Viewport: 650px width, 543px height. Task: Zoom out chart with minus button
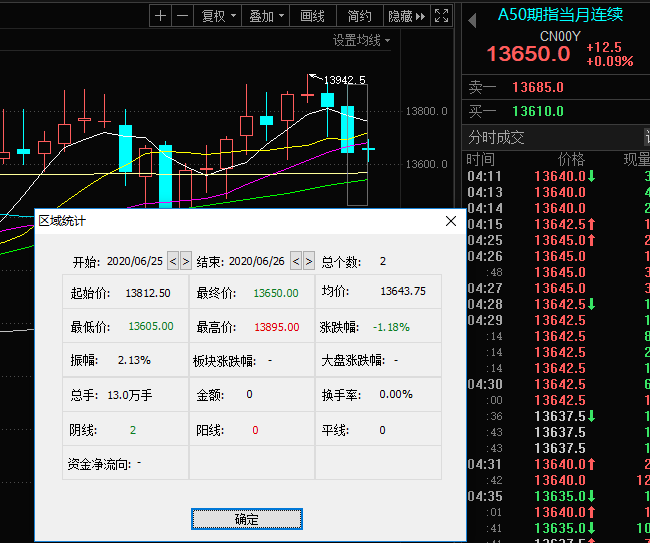point(182,16)
